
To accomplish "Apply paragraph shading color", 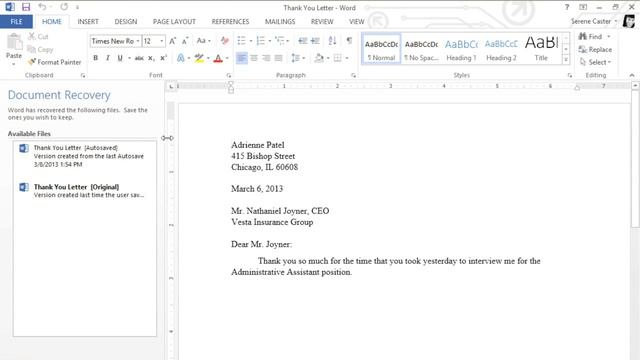I will click(x=320, y=58).
